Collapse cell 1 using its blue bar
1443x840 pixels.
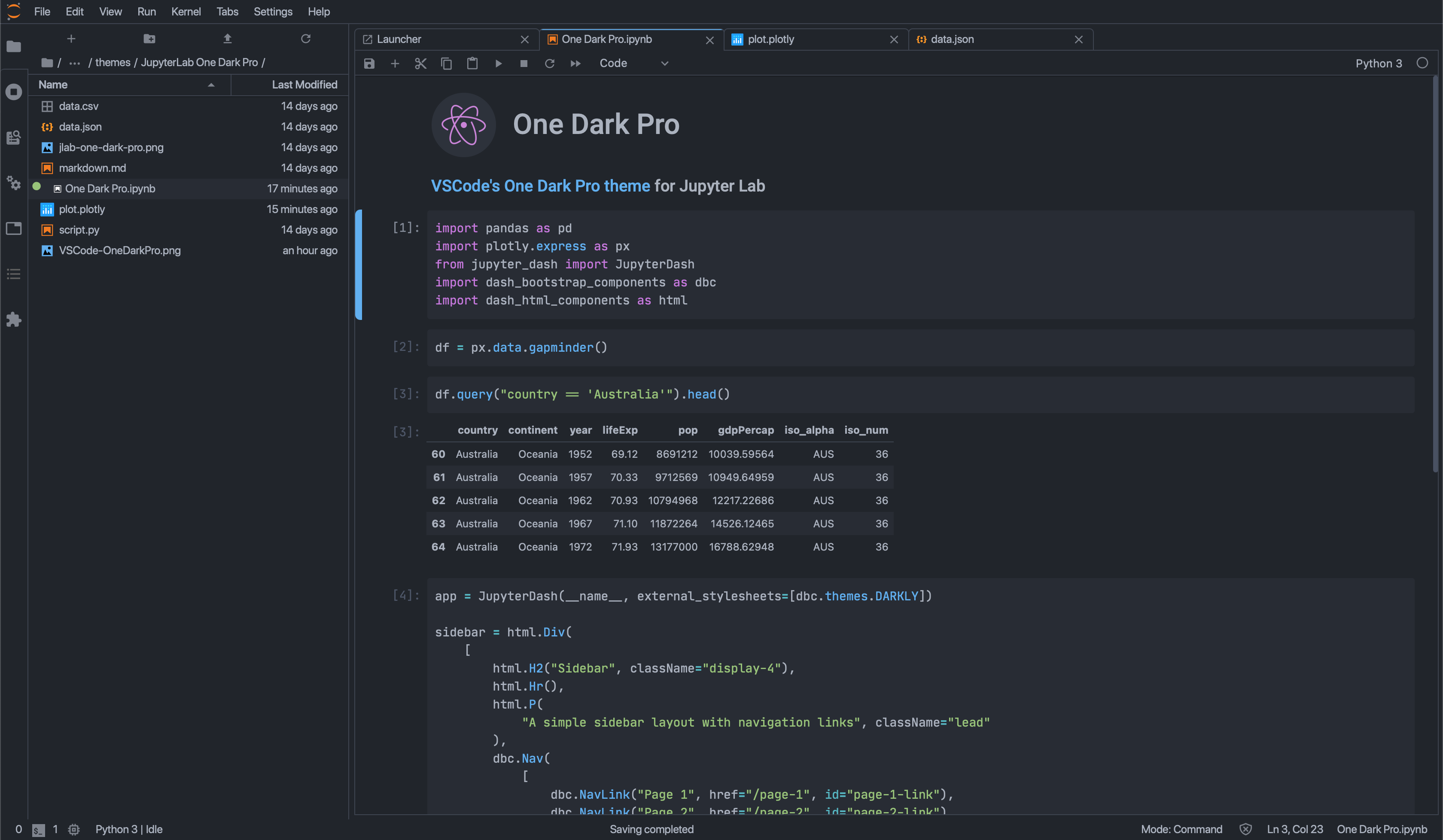tap(359, 265)
